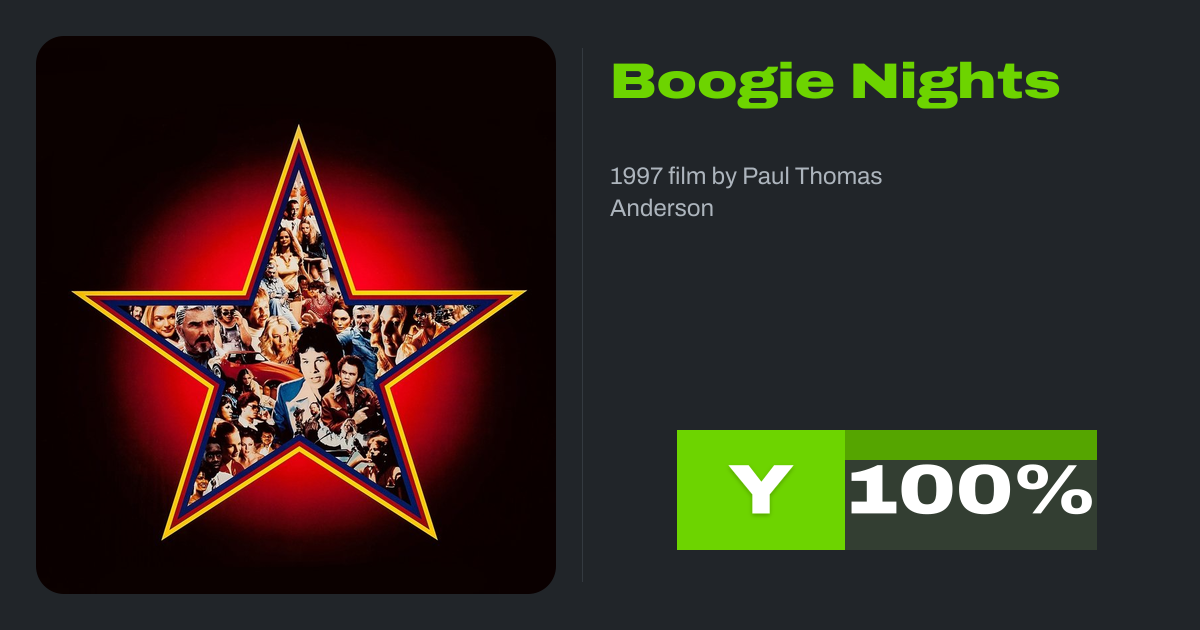Click the black rounded corner of the poster
1200x630 pixels.
click(x=48, y=48)
